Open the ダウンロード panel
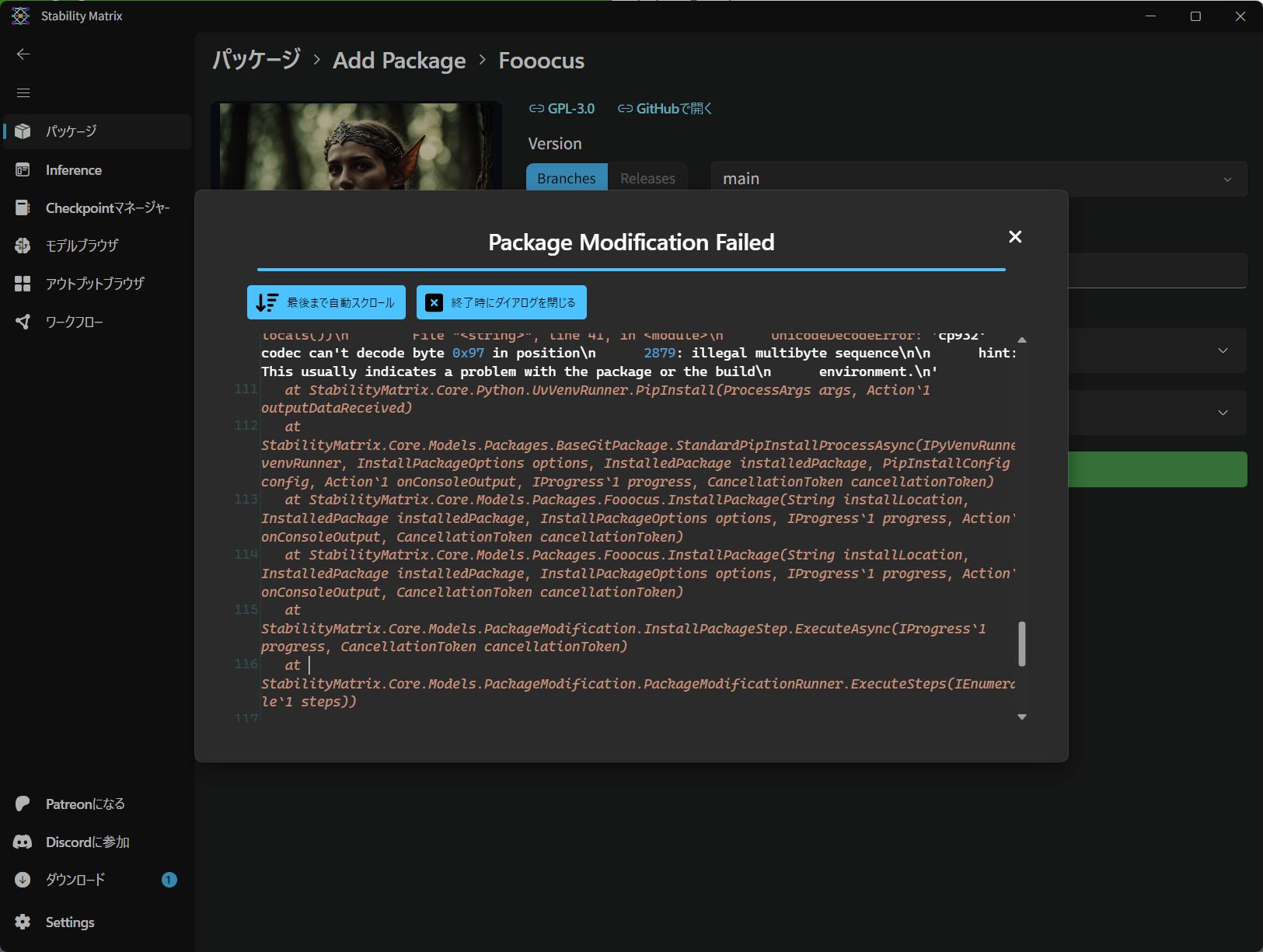 96,880
